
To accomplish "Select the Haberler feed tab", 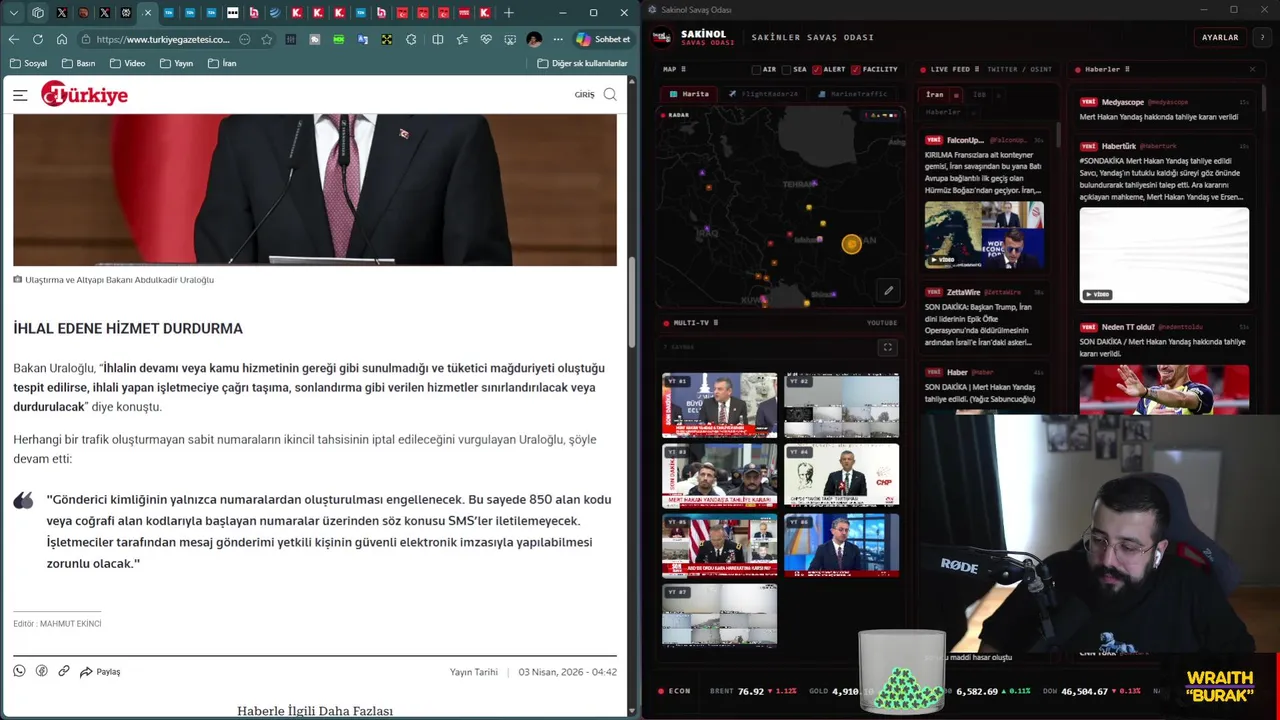I will click(x=943, y=112).
